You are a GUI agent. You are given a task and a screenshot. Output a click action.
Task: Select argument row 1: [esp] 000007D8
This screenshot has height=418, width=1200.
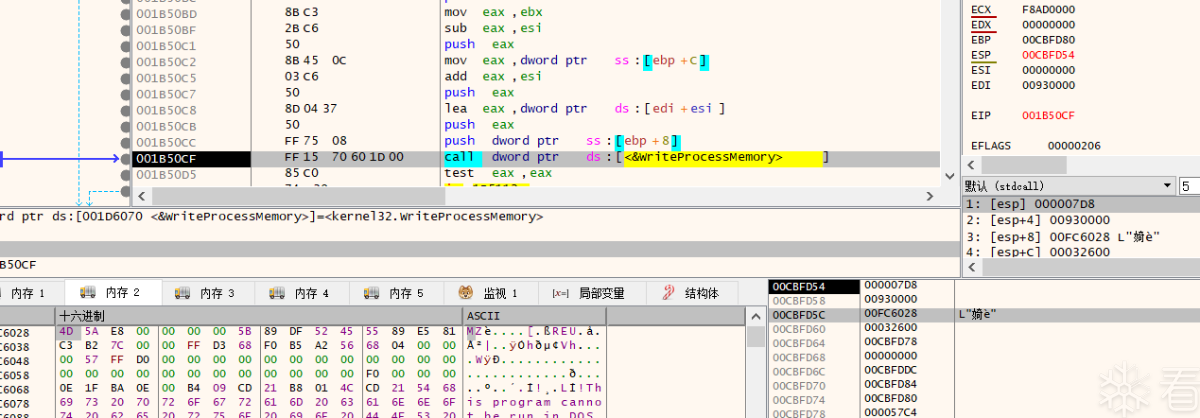[1081, 205]
